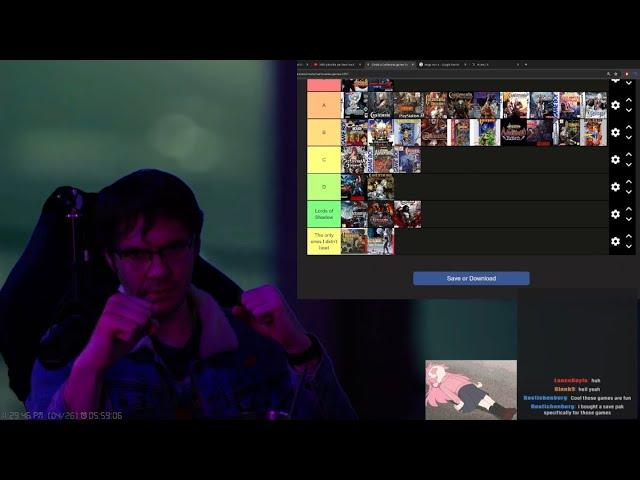Click 'The only ones I didn't beat' label
This screenshot has width=640, height=480.
tap(324, 241)
